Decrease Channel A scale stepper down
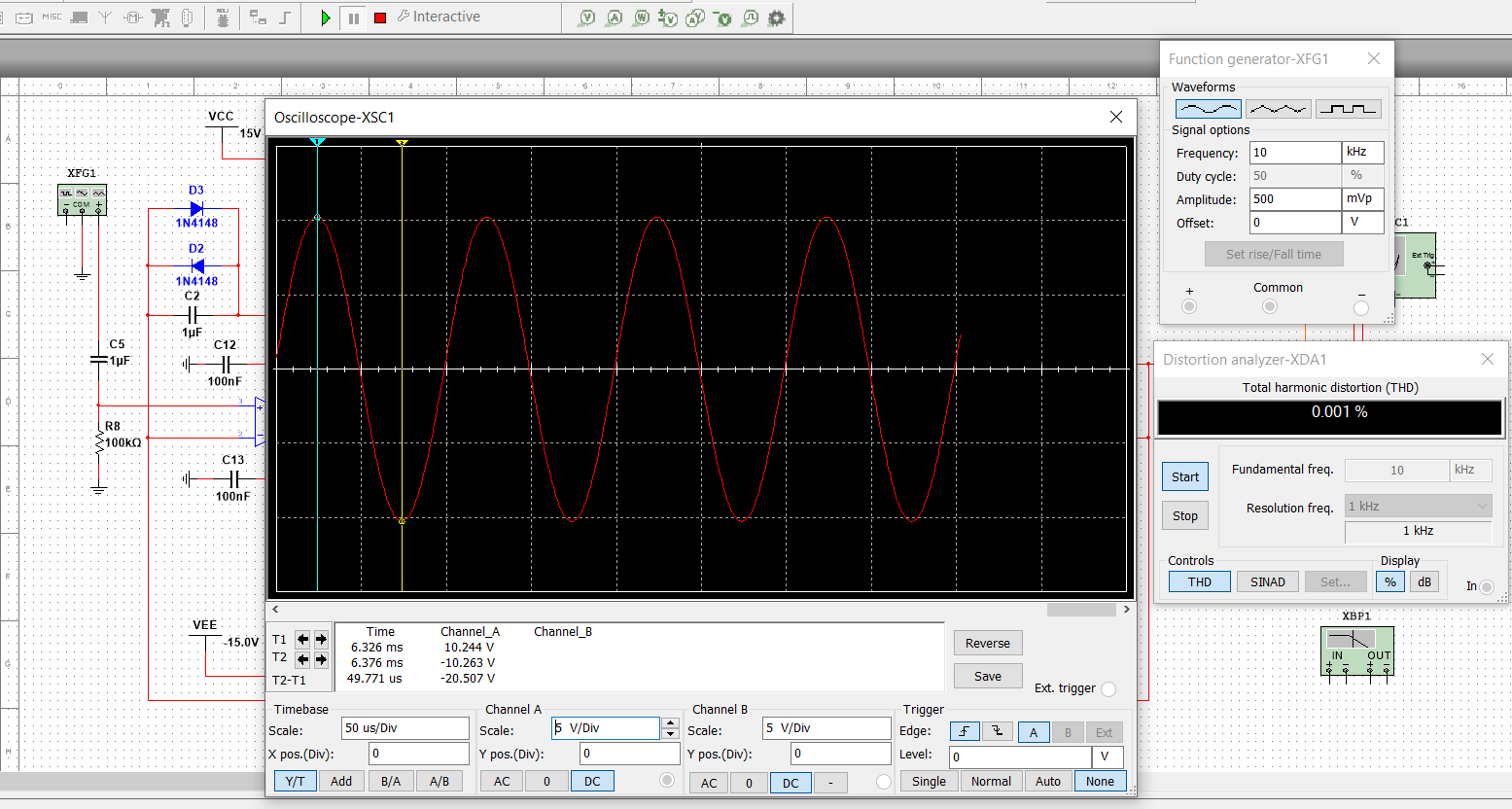This screenshot has width=1512, height=809. point(670,734)
